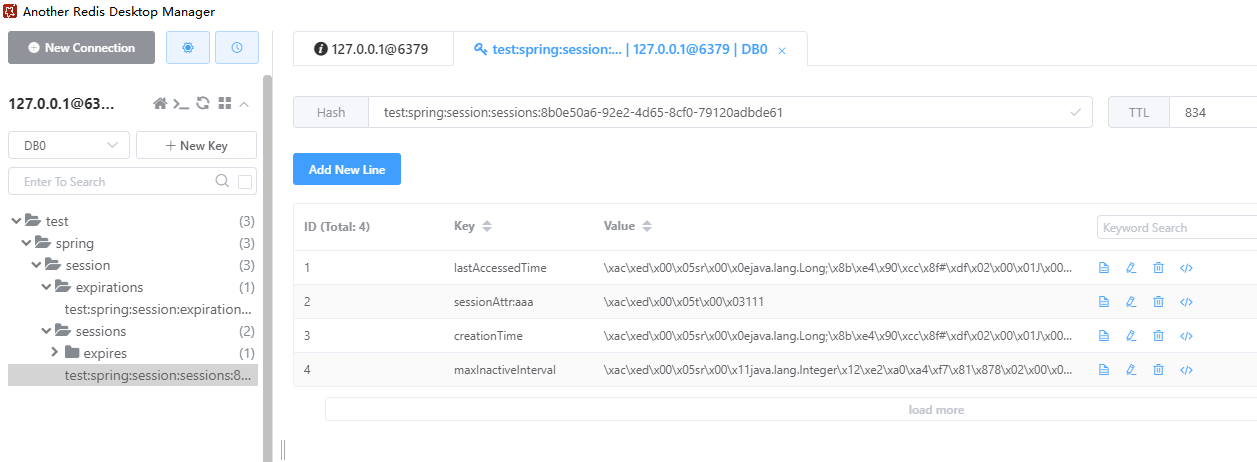Click the New Key button
This screenshot has width=1257, height=462.
click(196, 145)
